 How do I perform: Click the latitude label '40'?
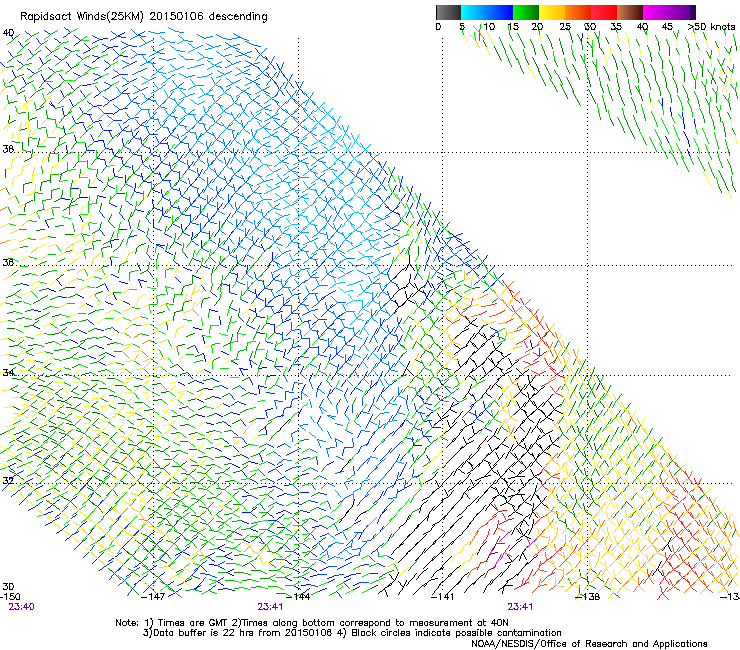pyautogui.click(x=8, y=33)
